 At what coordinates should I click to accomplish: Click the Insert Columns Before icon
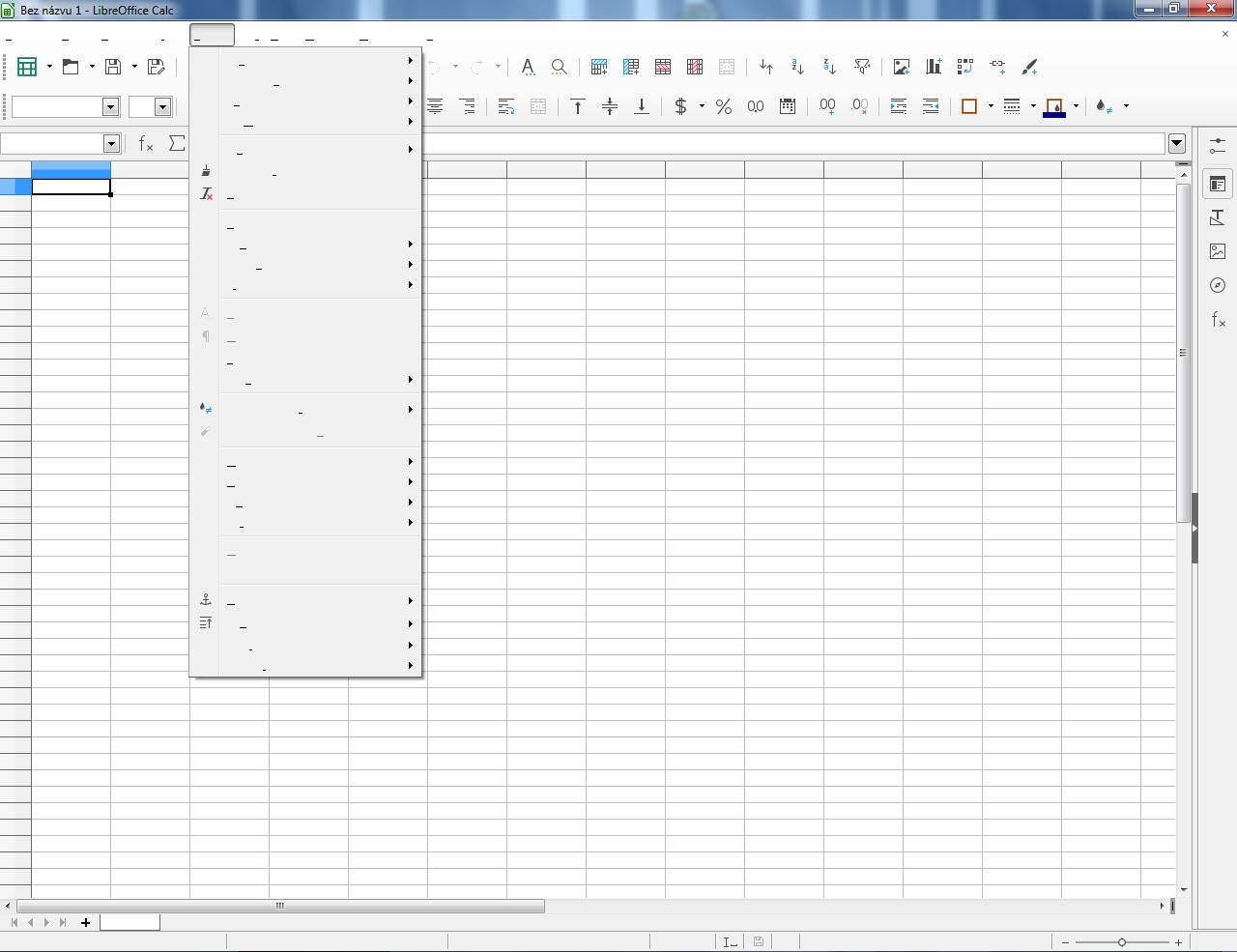click(x=631, y=67)
